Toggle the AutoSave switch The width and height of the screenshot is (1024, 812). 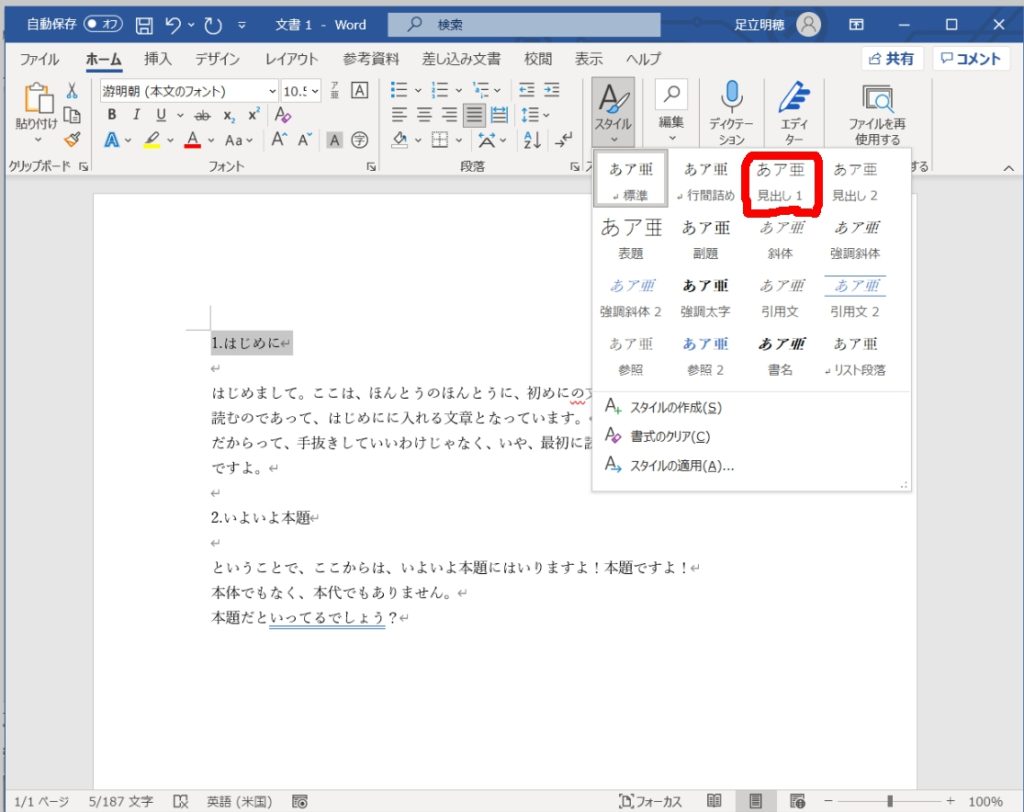103,24
